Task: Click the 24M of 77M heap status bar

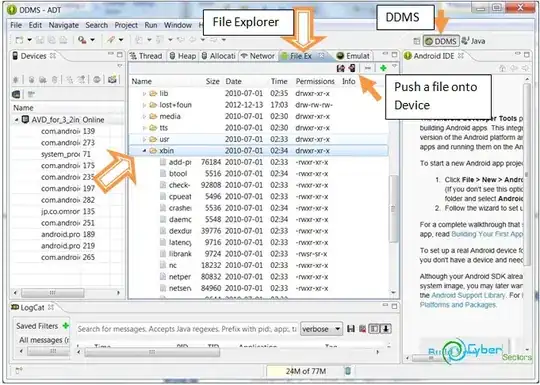Action: pyautogui.click(x=305, y=371)
